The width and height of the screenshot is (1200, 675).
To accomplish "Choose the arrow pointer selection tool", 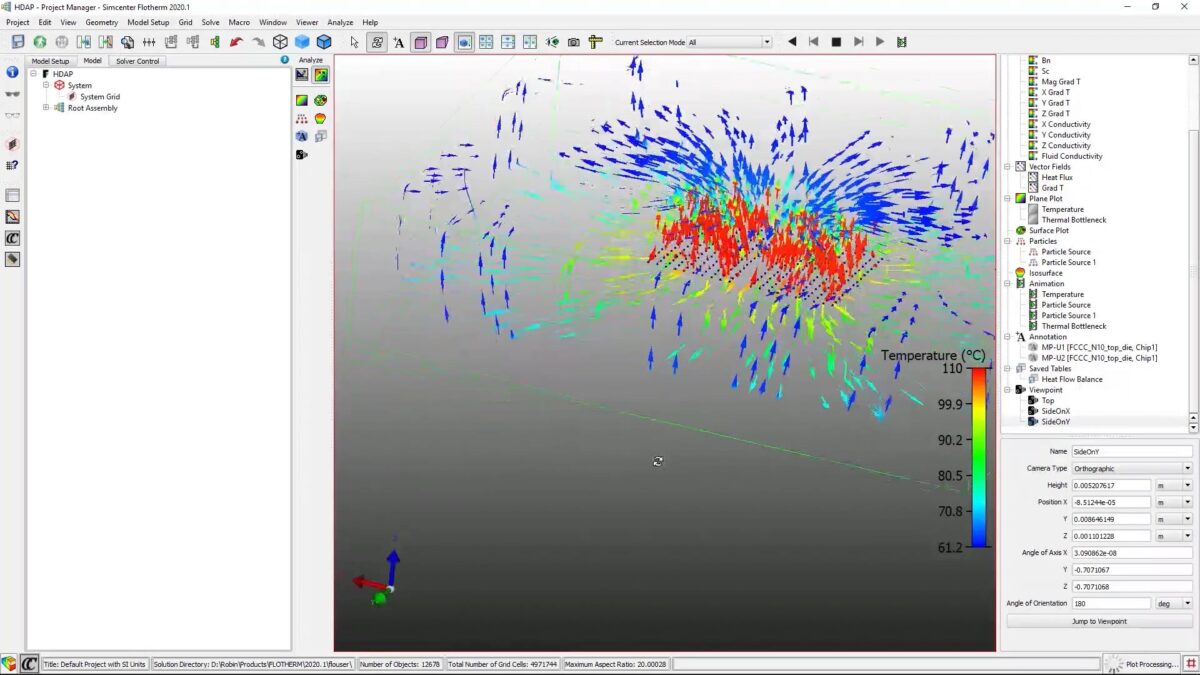I will point(354,42).
